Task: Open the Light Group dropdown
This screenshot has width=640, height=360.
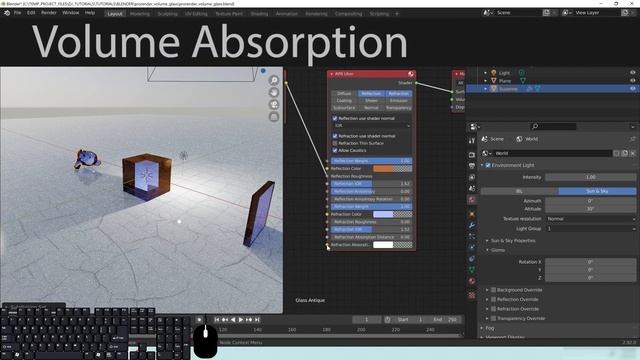Action: click(x=591, y=229)
